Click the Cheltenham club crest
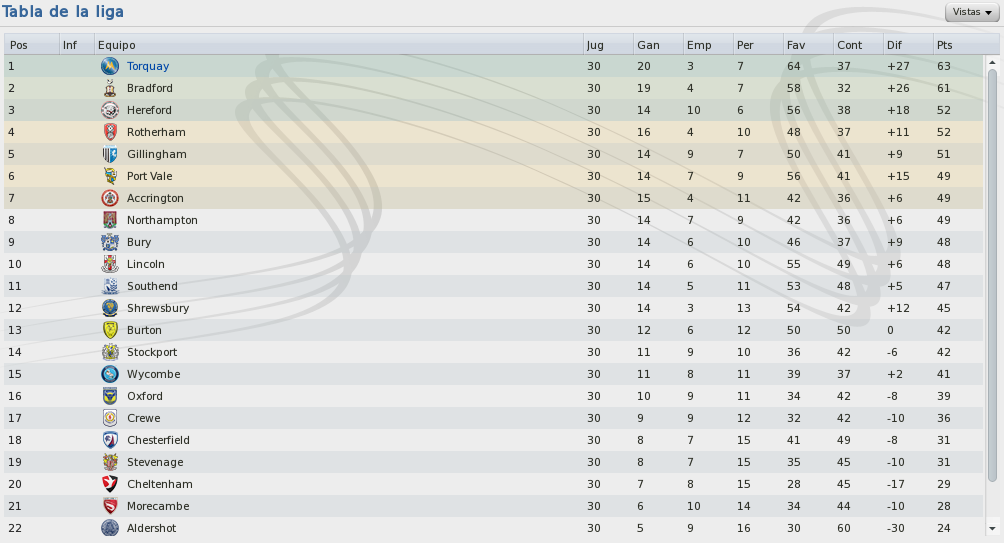Image resolution: width=1004 pixels, height=543 pixels. 110,484
